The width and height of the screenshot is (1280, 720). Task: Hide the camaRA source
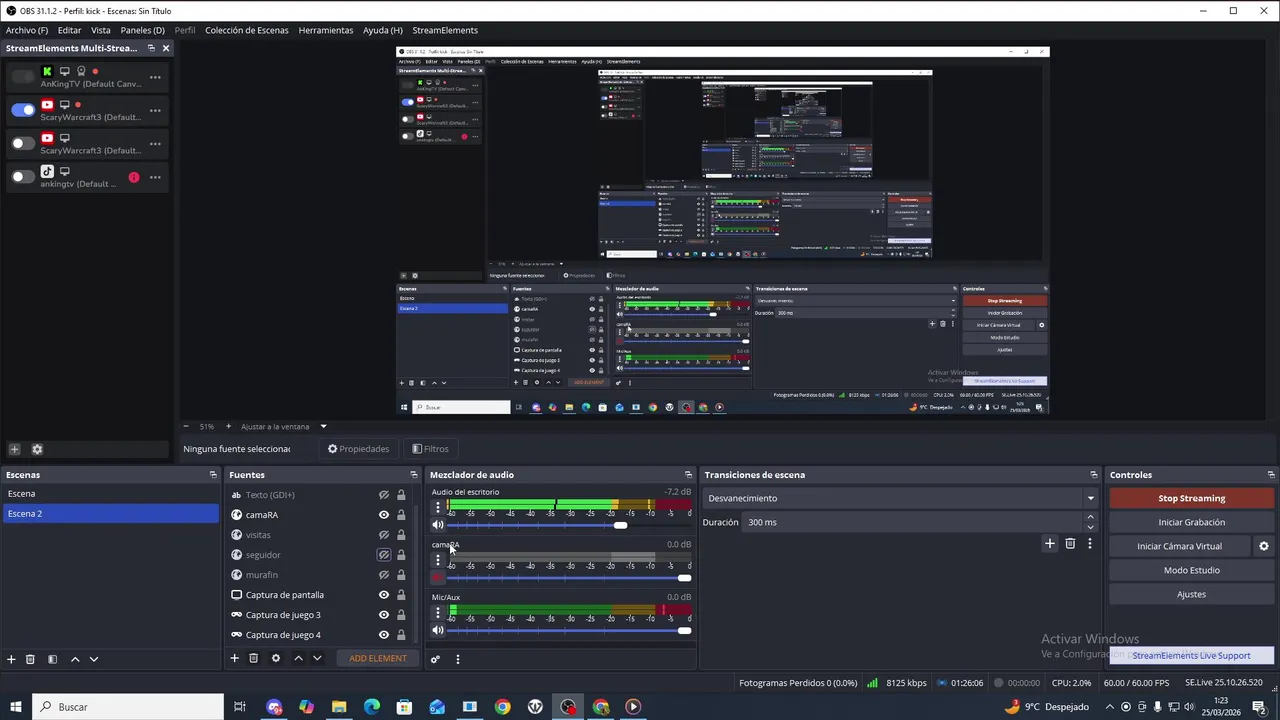point(383,515)
